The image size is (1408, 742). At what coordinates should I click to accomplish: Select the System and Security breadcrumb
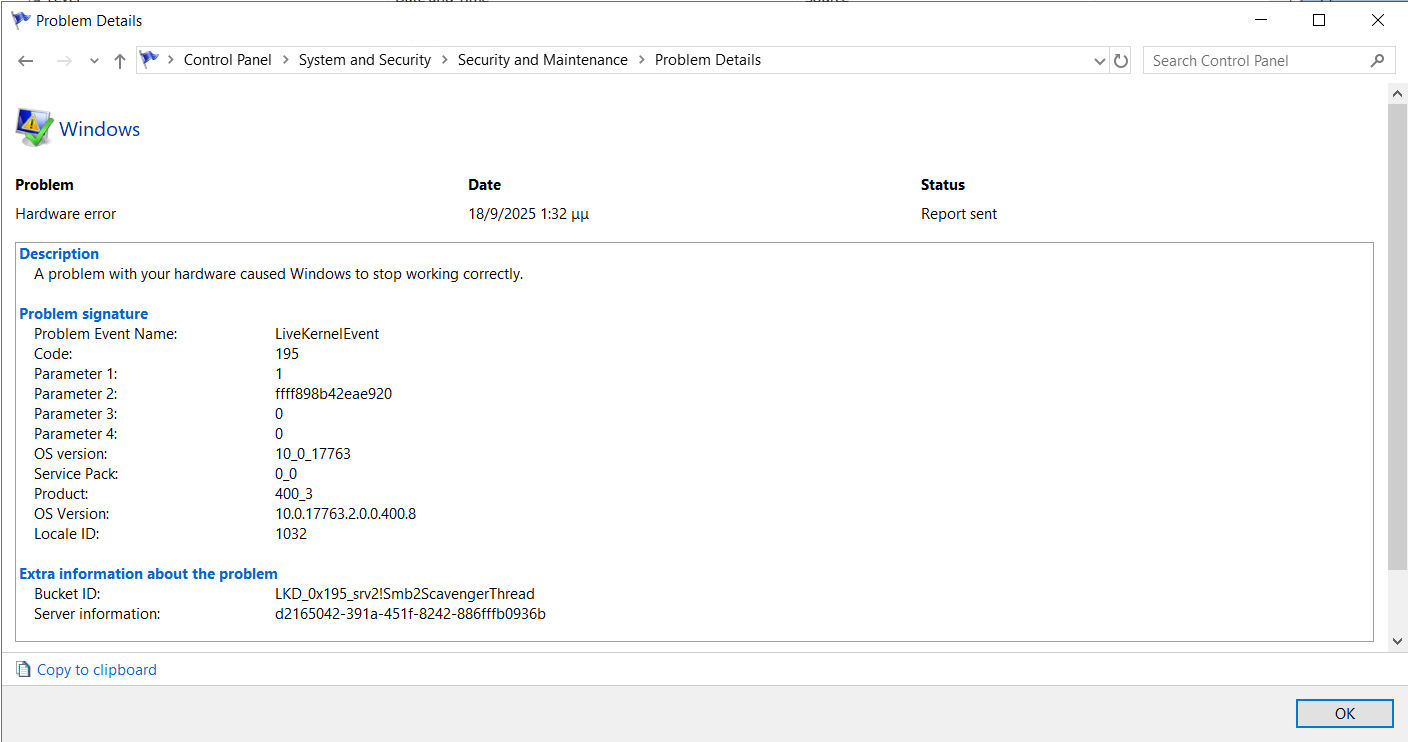(x=365, y=60)
